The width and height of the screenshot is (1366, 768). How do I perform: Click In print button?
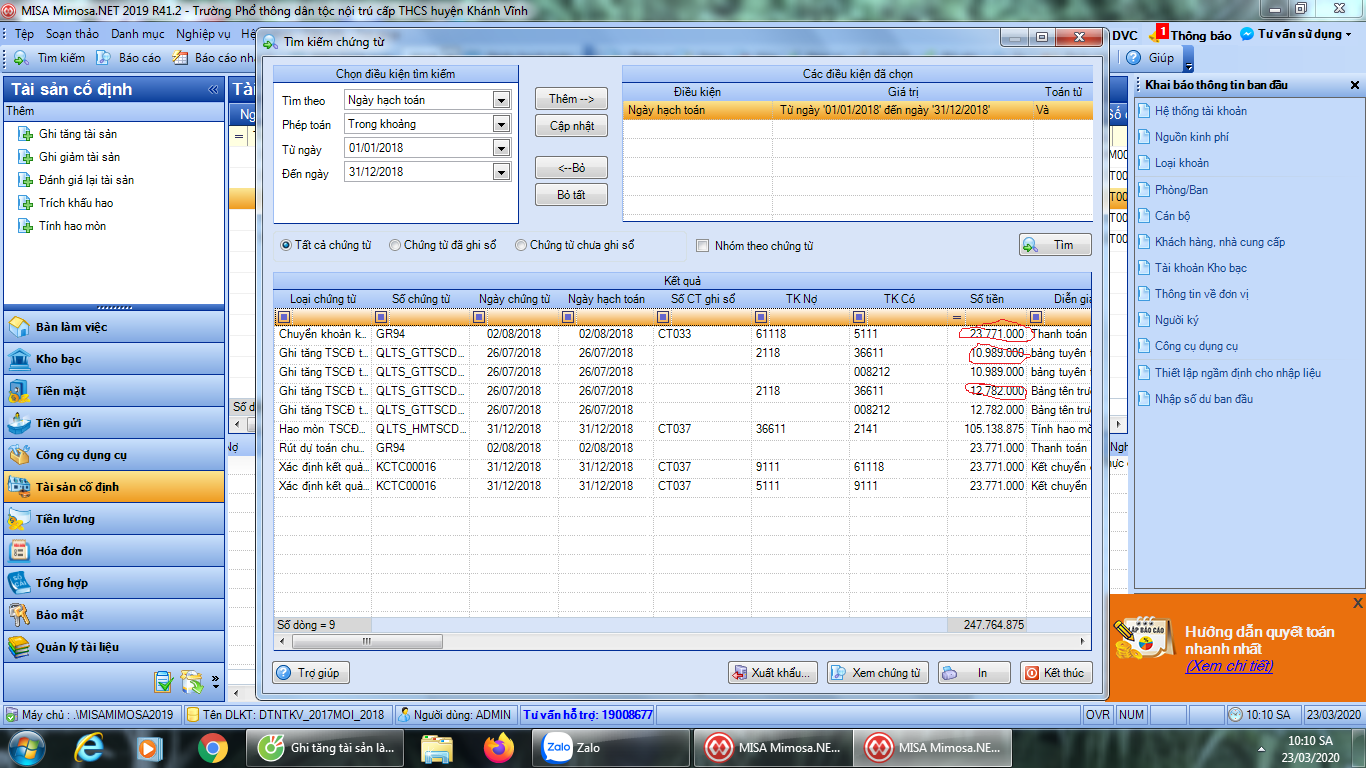pyautogui.click(x=974, y=673)
